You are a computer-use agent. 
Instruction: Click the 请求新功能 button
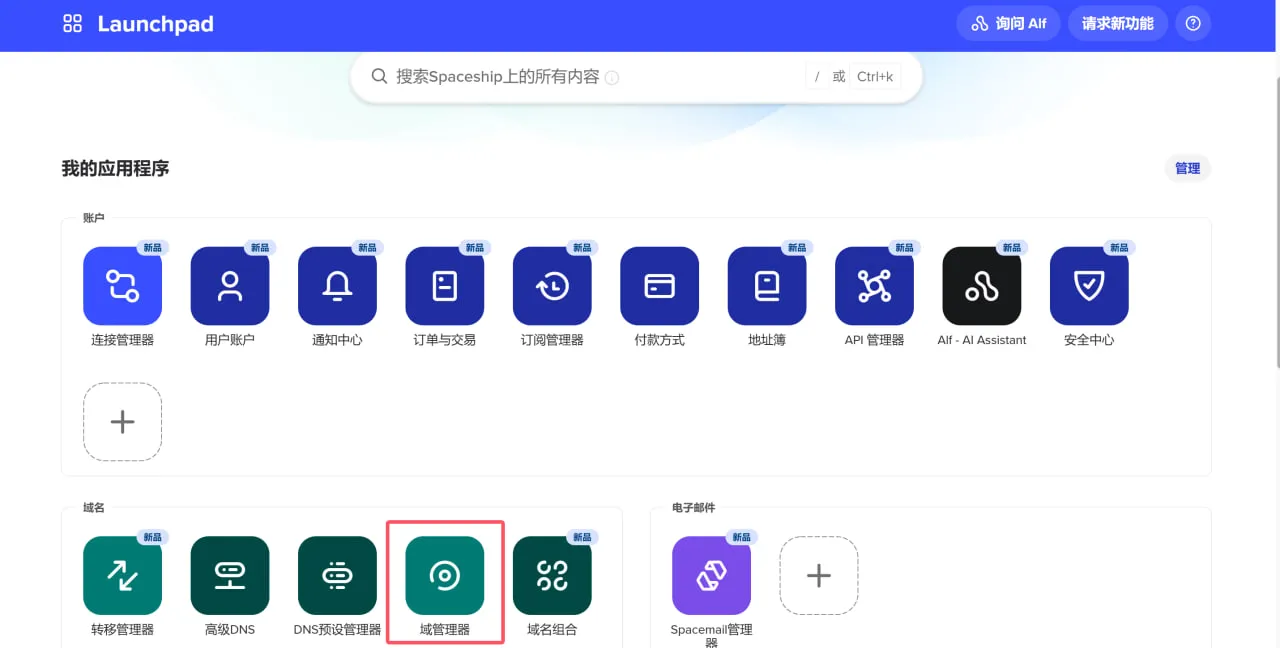(1117, 23)
